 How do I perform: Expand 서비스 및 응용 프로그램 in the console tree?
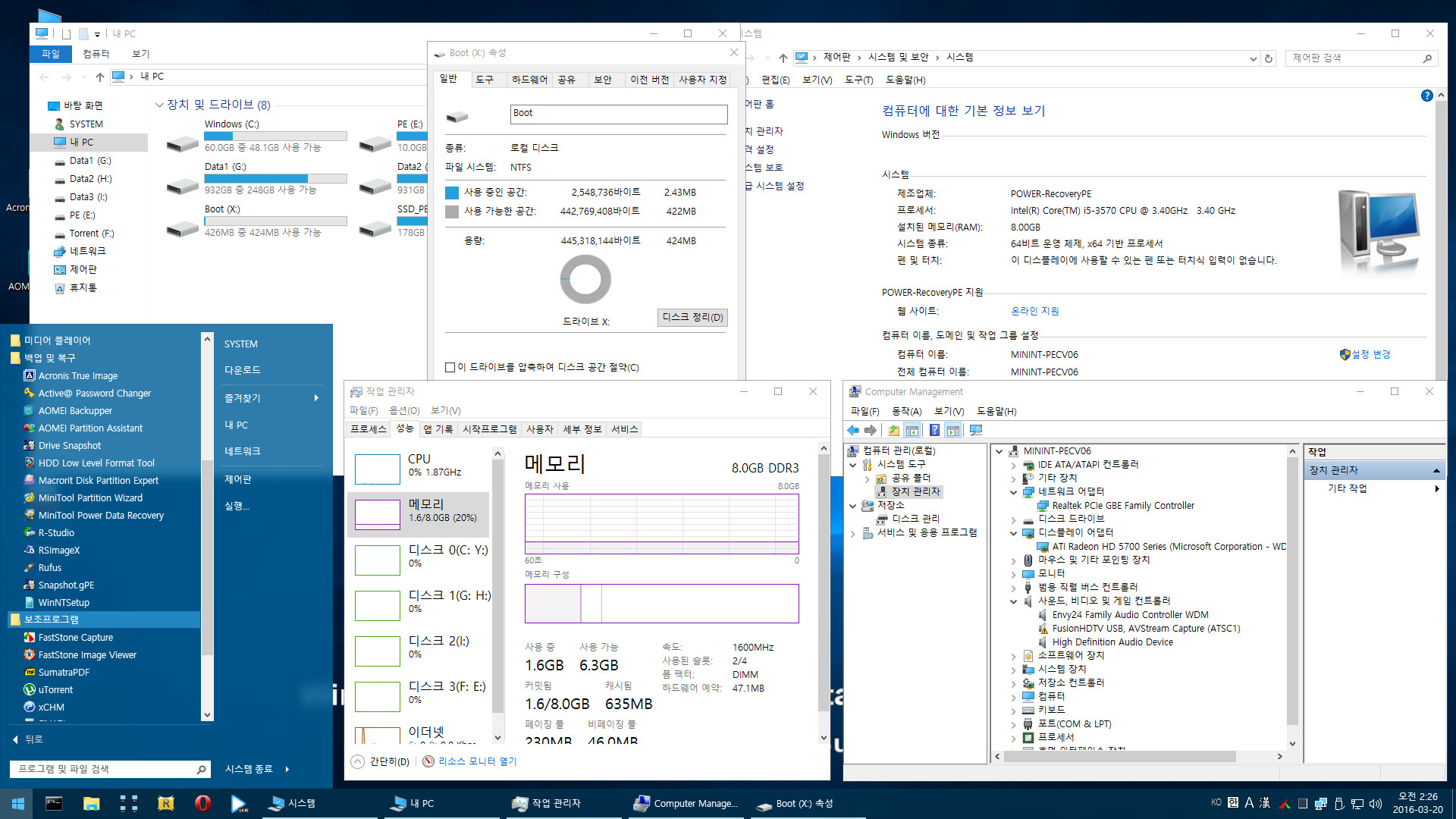[x=853, y=533]
